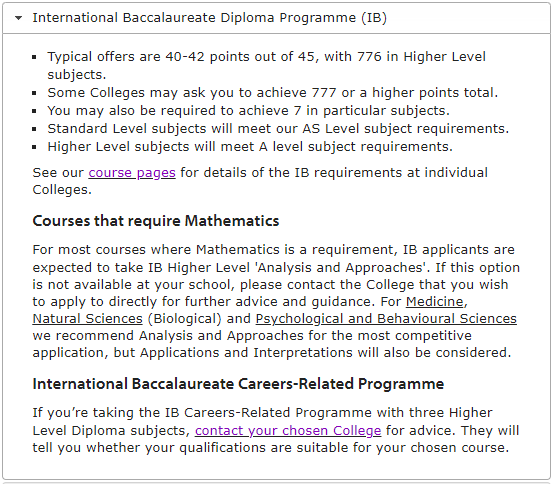Visit Psychological and Behavioural Sciences link
Image resolution: width=554 pixels, height=484 pixels.
(x=386, y=319)
